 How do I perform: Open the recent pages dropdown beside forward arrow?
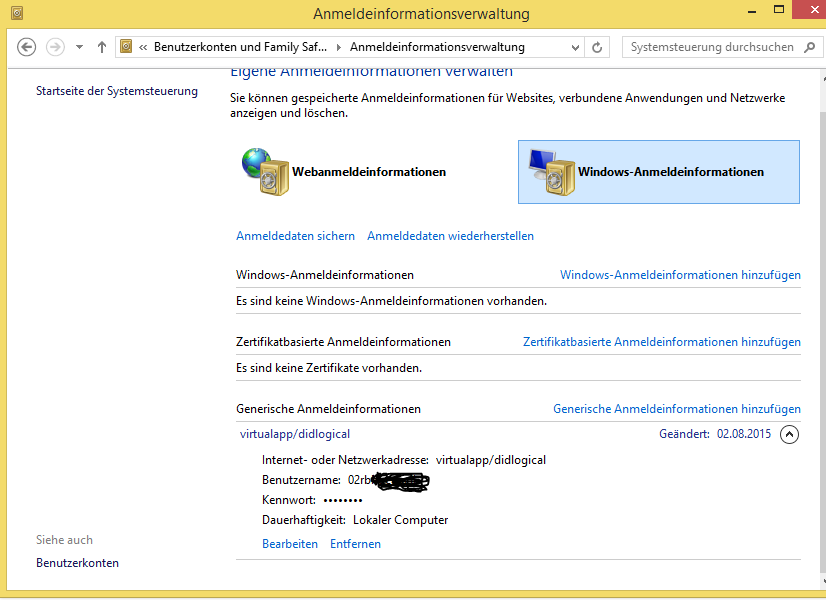tap(78, 46)
